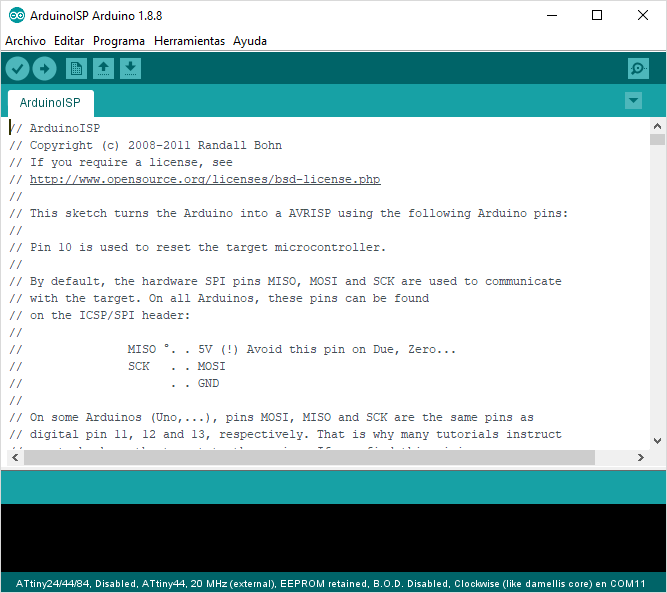
Task: Click the 'By default, the hardware SPI pins' line
Action: click(285, 281)
